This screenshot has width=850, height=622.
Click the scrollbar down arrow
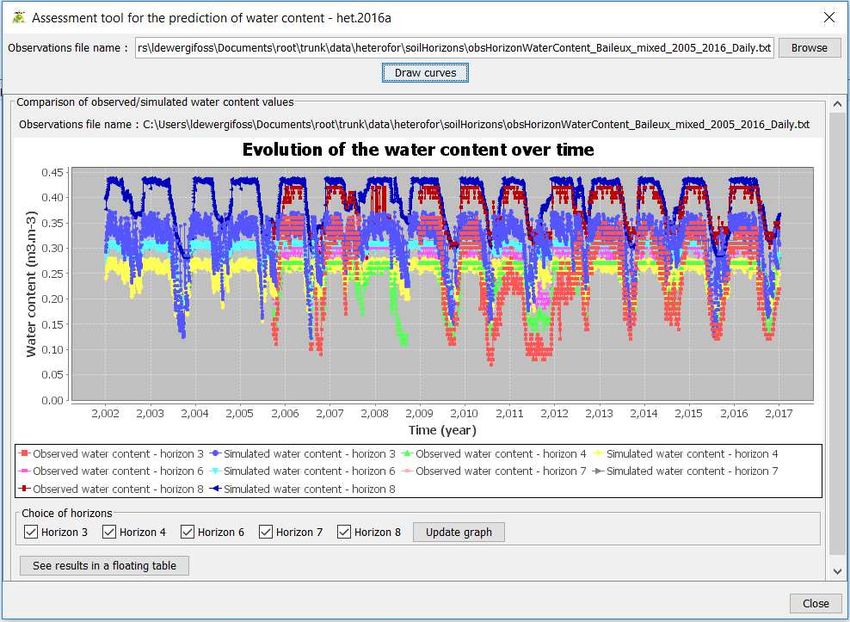coord(837,572)
